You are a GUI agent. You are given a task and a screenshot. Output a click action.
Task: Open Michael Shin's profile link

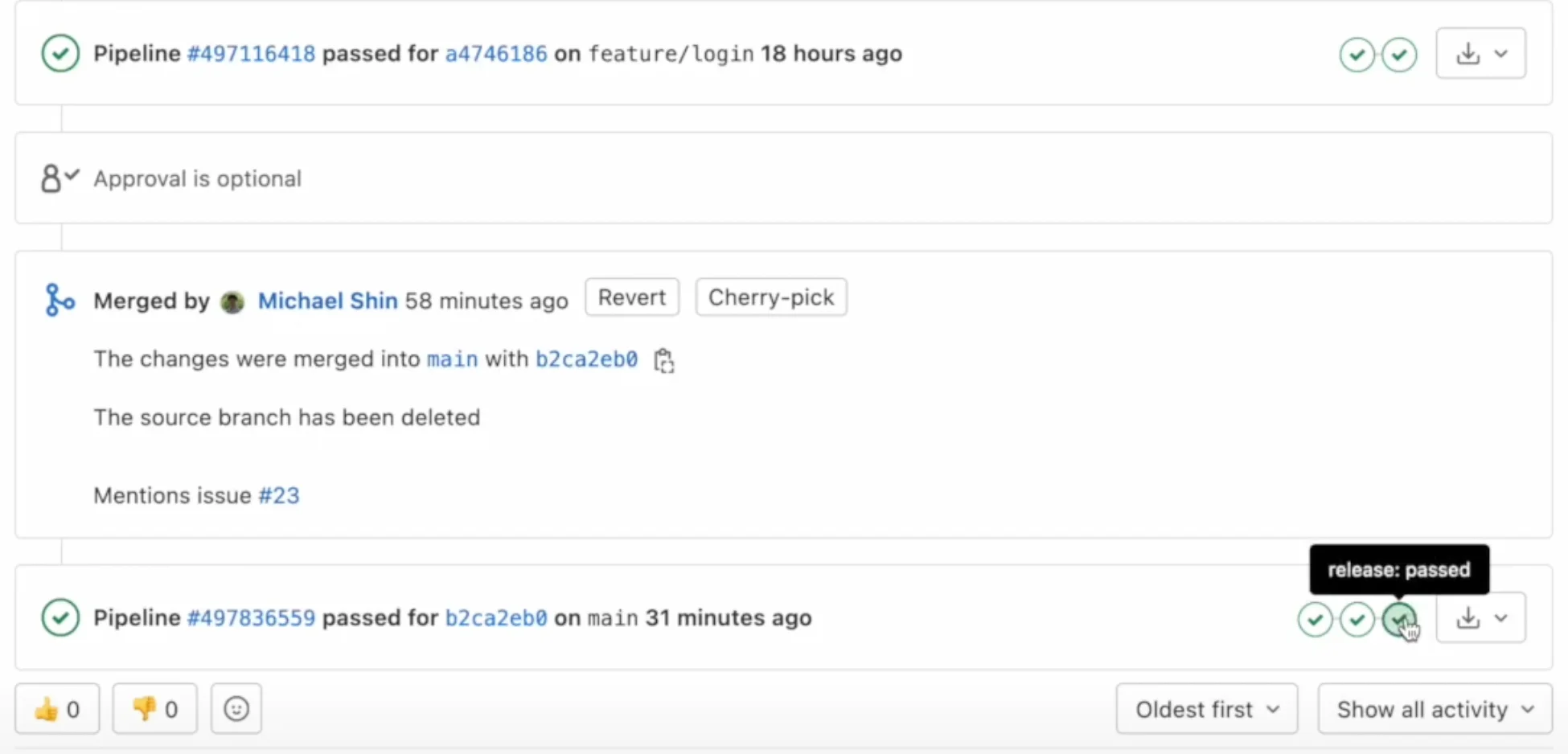tap(327, 301)
